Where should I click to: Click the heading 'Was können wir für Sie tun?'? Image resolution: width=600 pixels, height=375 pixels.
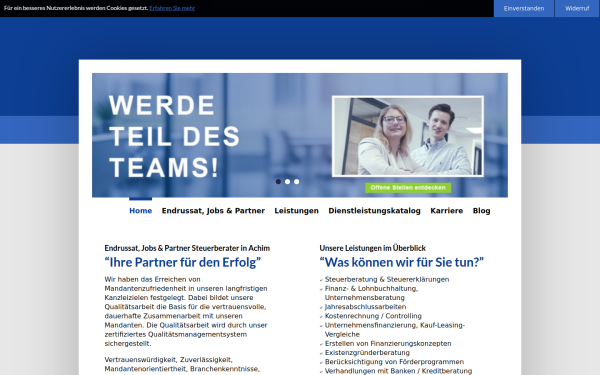point(401,262)
